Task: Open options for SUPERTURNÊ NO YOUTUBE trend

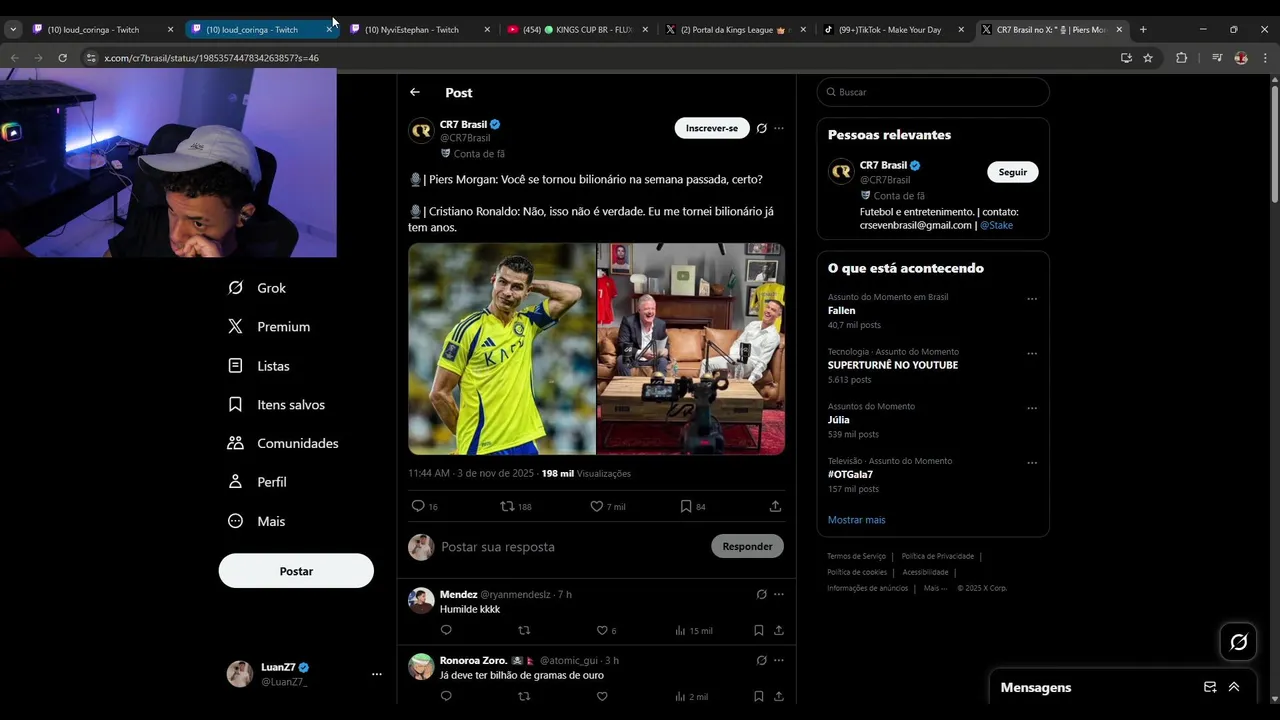Action: (x=1032, y=354)
